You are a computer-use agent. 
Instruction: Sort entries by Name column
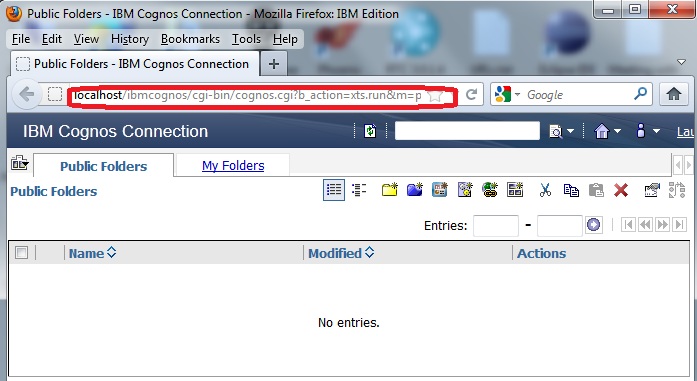coord(92,253)
